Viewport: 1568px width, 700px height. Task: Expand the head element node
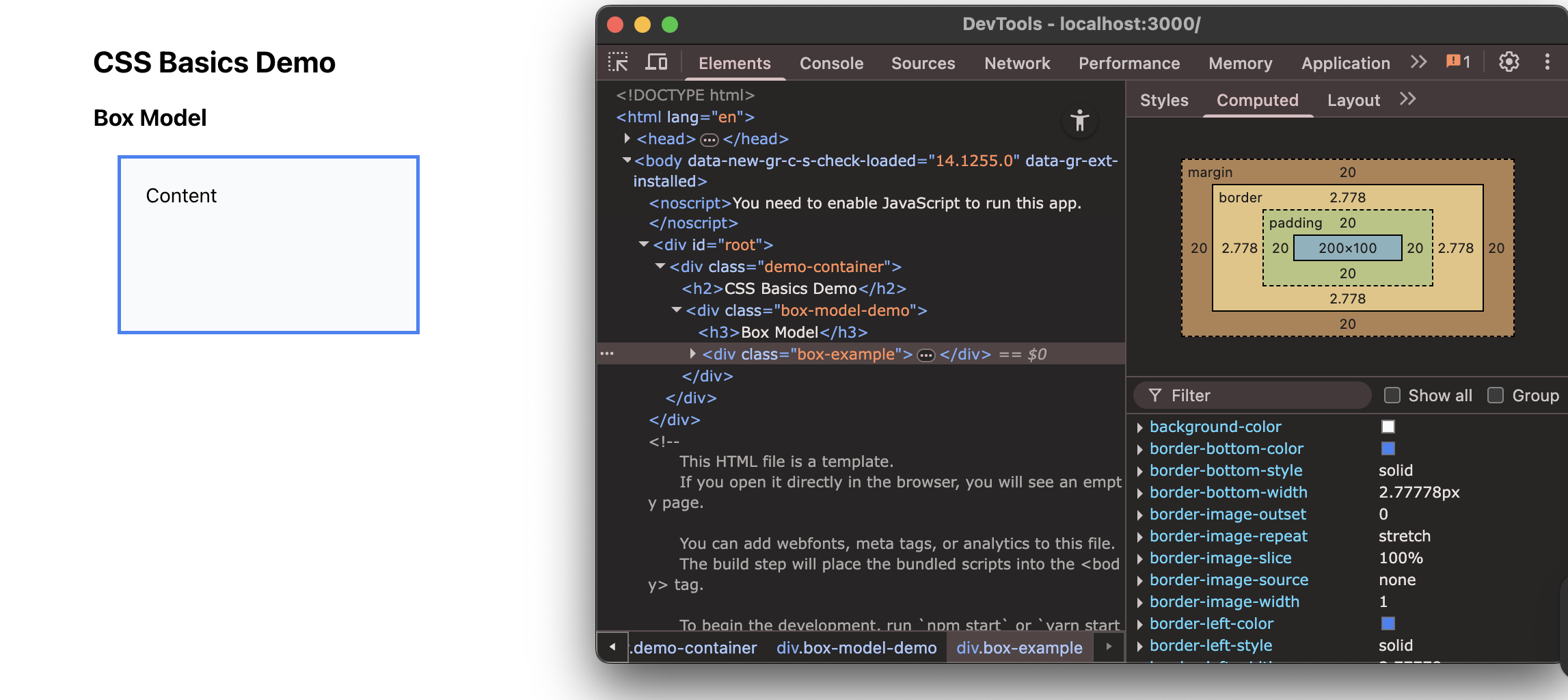[x=627, y=139]
